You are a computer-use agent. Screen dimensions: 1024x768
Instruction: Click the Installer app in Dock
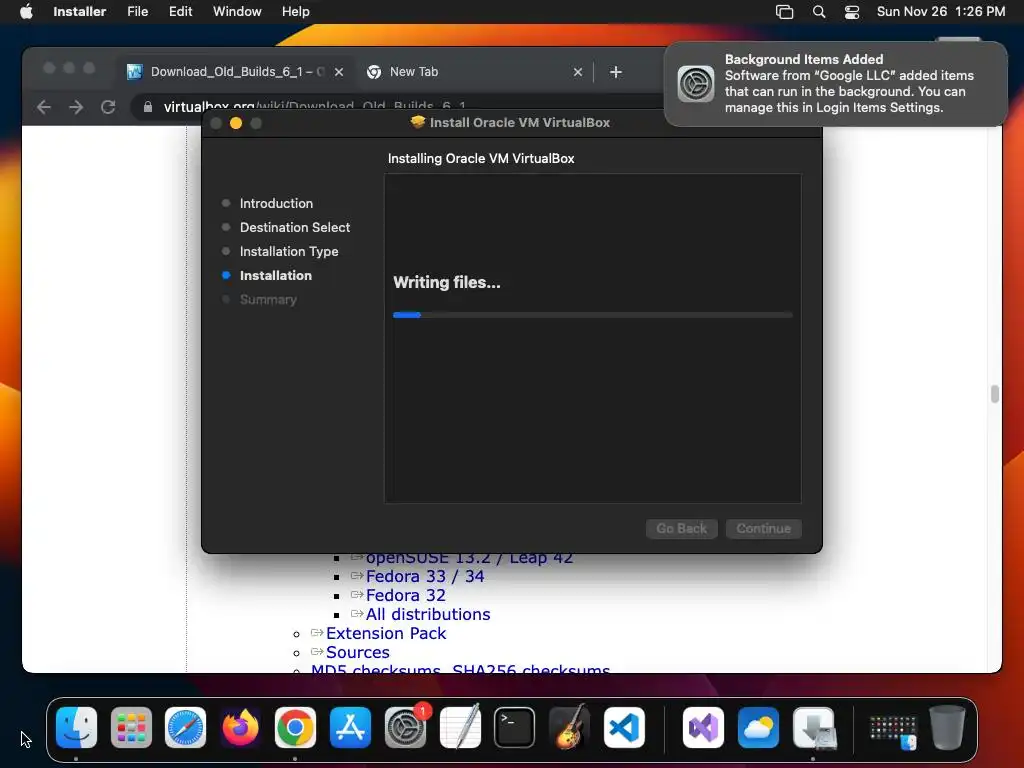pyautogui.click(x=814, y=728)
